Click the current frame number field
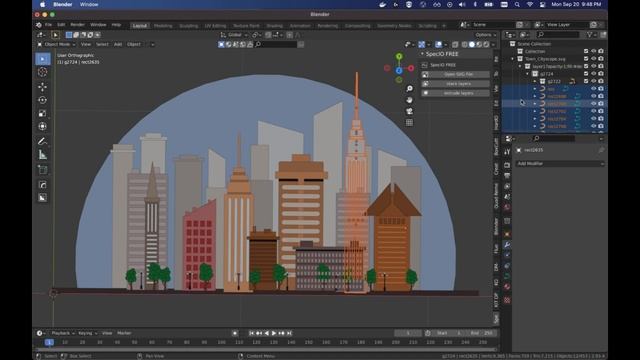This screenshot has height=360, width=640. coord(408,333)
